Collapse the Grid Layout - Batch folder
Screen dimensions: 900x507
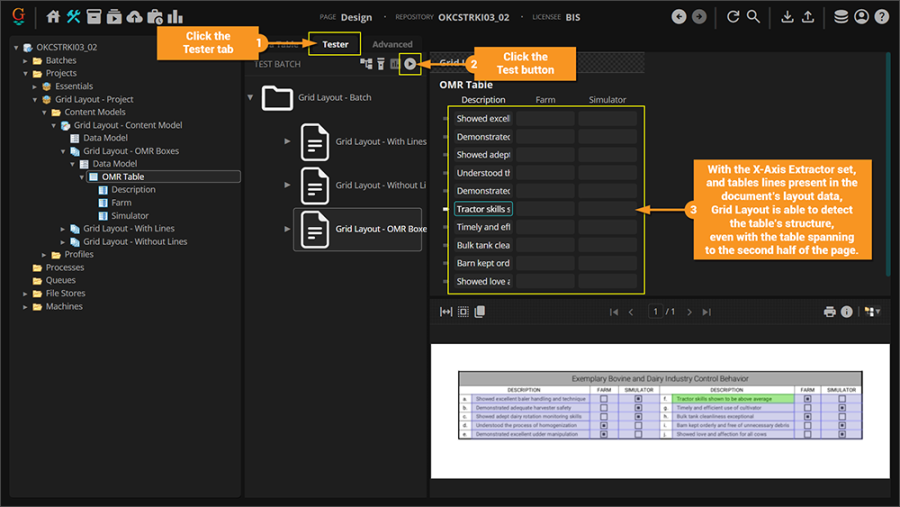(x=250, y=98)
